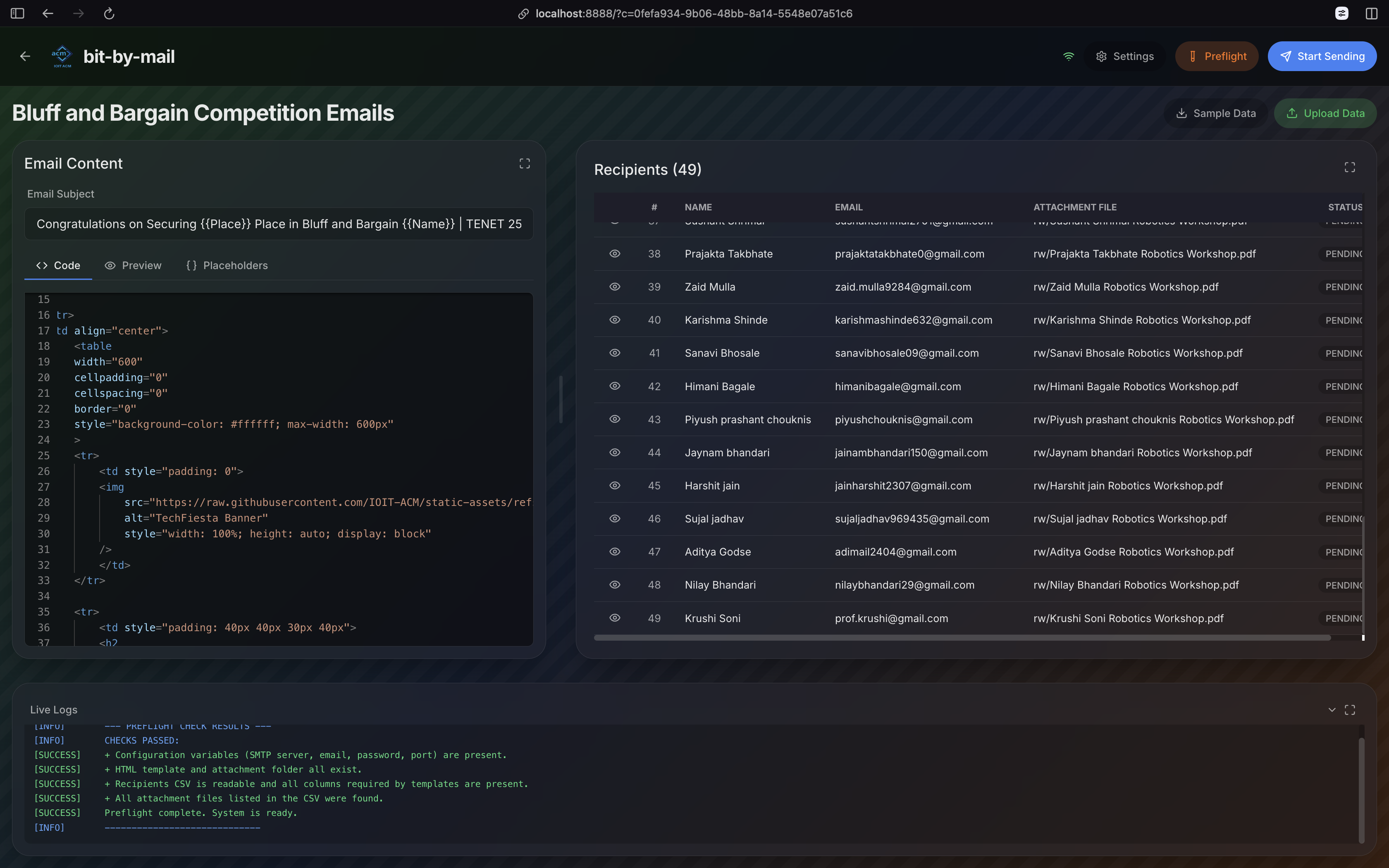Expand the Recipients panel fullscreen
Viewport: 1389px width, 868px height.
[1349, 167]
